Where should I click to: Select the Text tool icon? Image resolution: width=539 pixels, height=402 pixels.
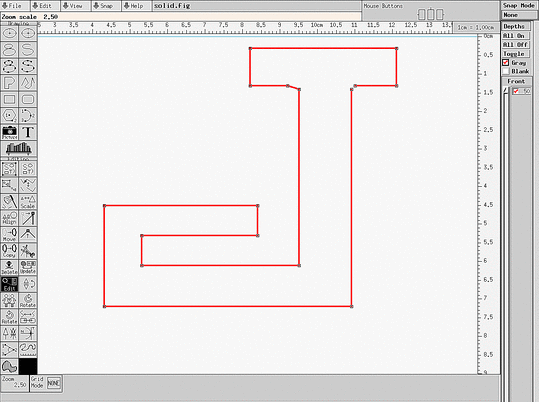point(28,132)
